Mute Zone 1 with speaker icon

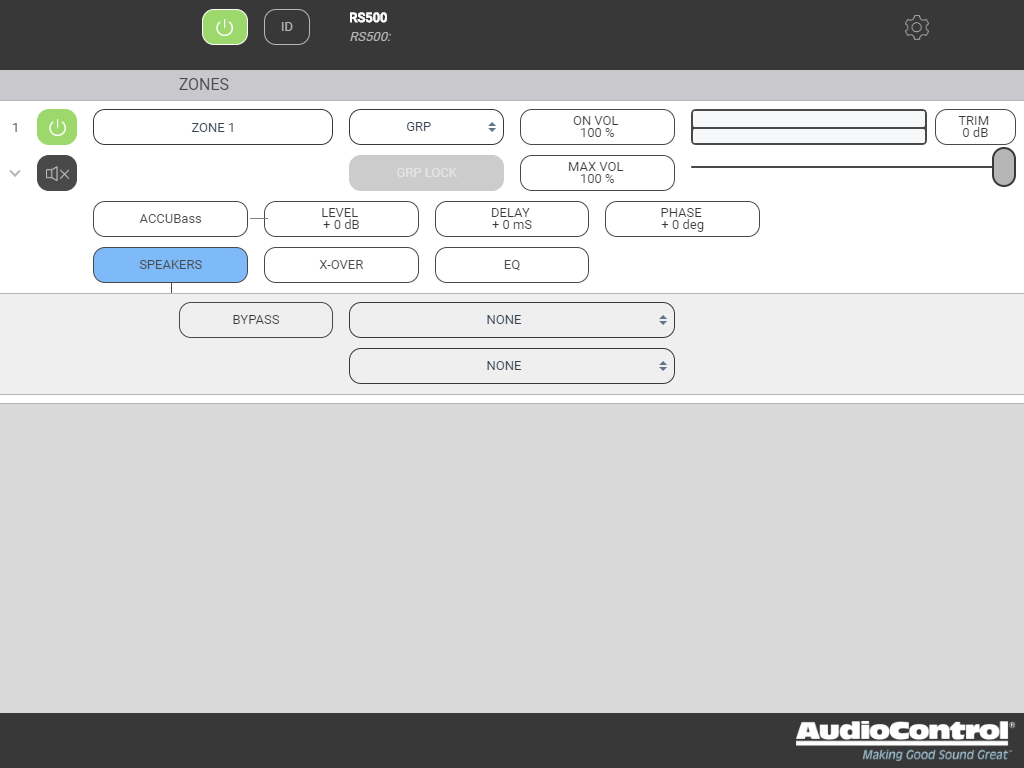(x=57, y=173)
